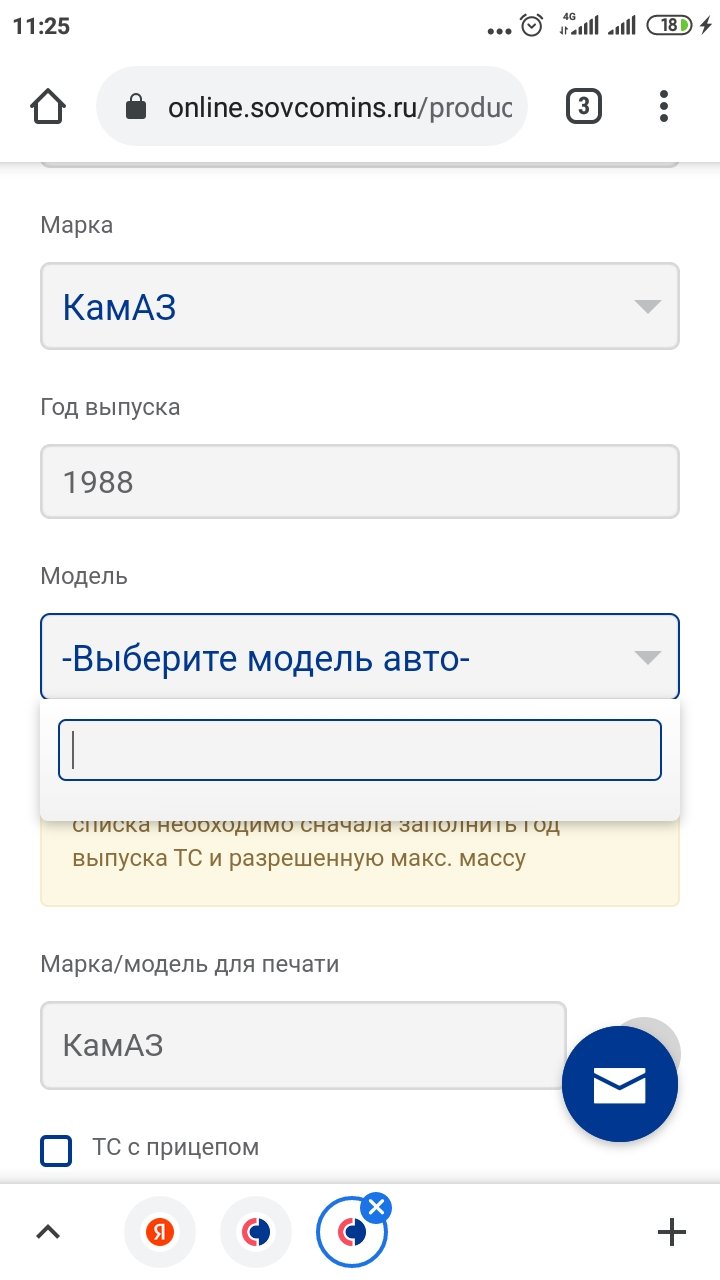
Task: Click the arrow on the Модель dropdown
Action: pyautogui.click(x=648, y=657)
